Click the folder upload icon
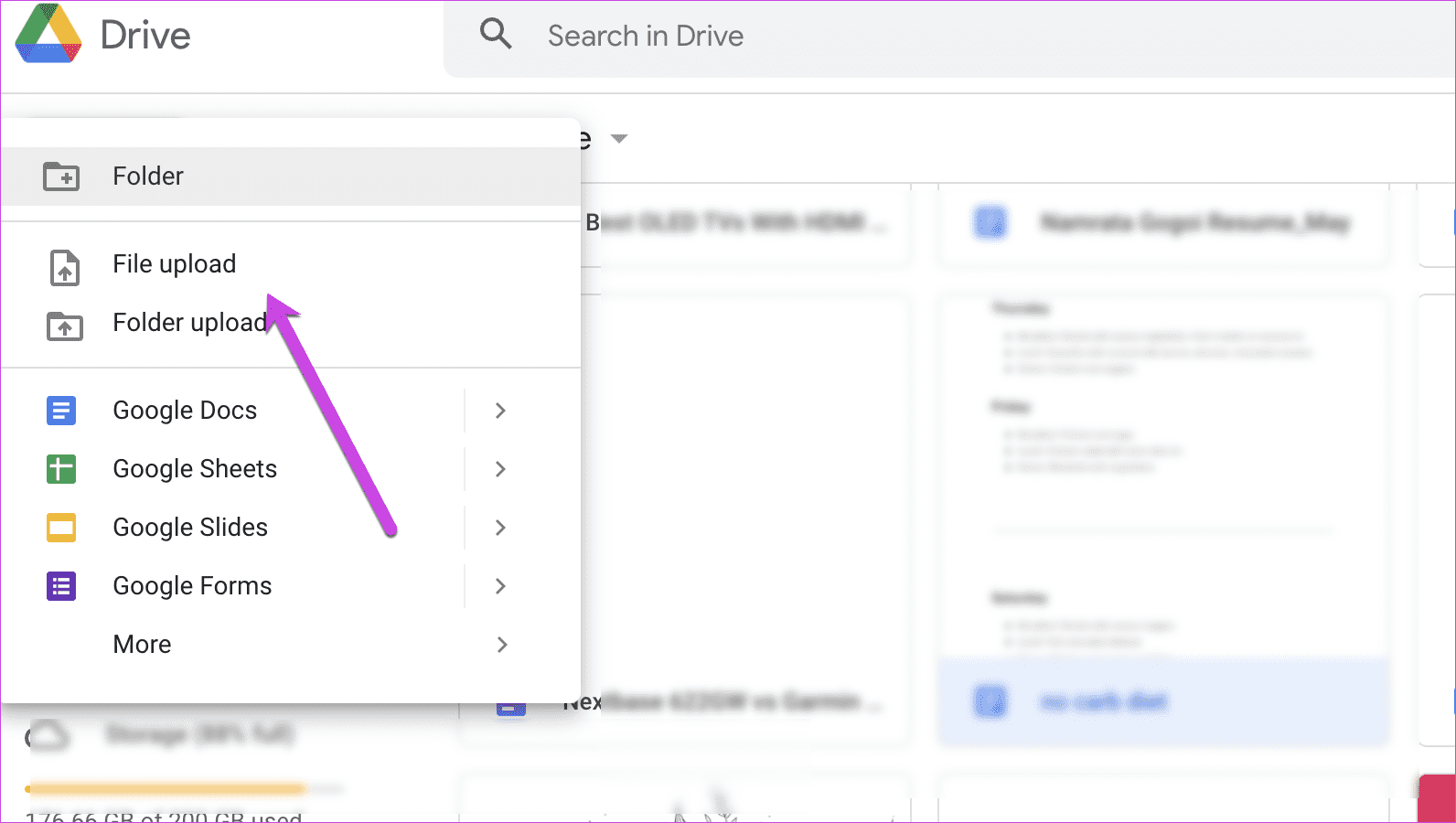The width and height of the screenshot is (1456, 823). 64,326
